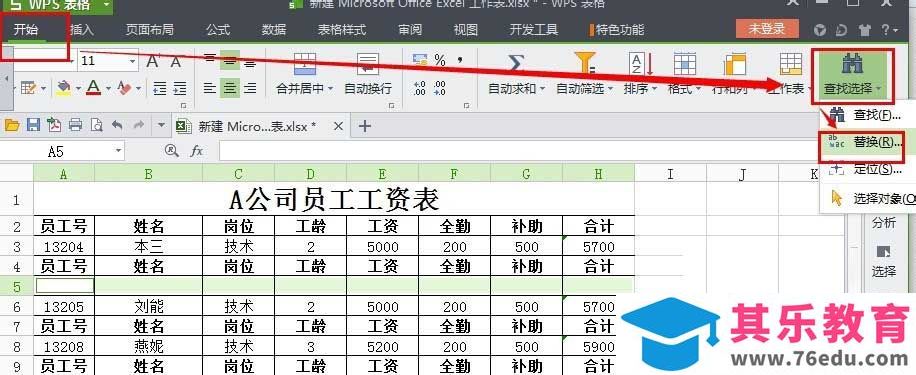This screenshot has height=375, width=916.
Task: Toggle middle vertical alignment
Action: click(x=230, y=60)
